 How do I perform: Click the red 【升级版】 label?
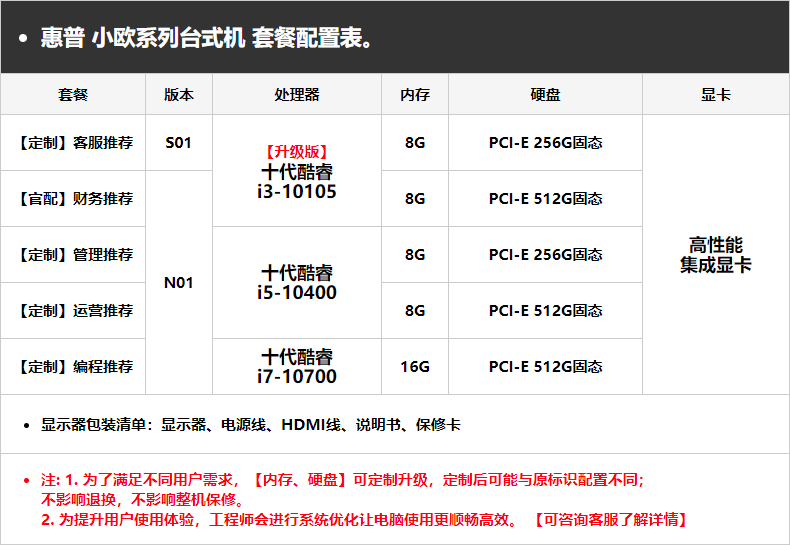pyautogui.click(x=297, y=152)
